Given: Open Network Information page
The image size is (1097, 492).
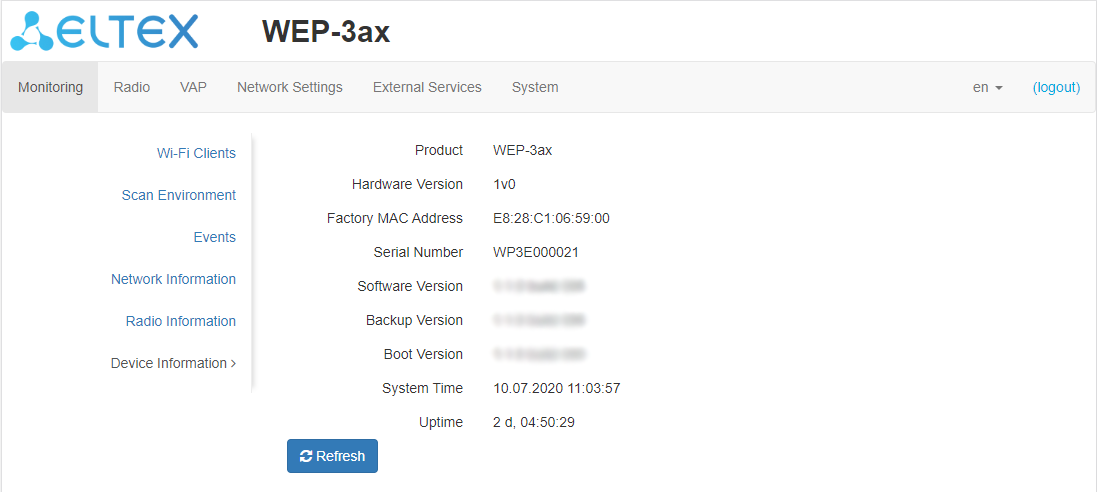Looking at the screenshot, I should (173, 279).
